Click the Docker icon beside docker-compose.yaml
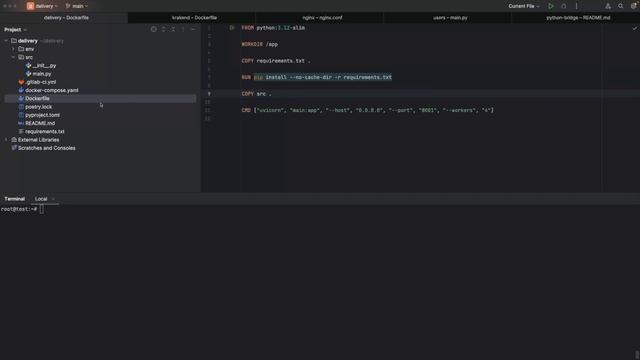 (x=21, y=90)
